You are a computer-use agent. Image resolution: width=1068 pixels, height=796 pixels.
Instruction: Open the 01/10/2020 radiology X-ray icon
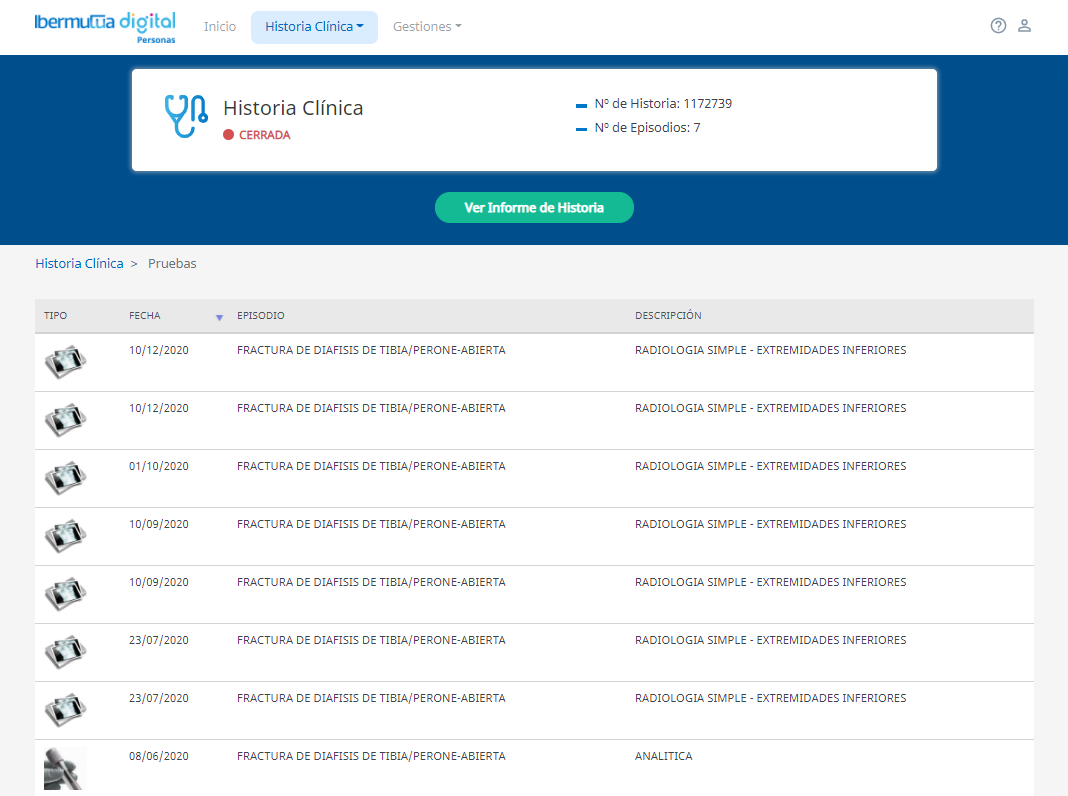click(65, 477)
